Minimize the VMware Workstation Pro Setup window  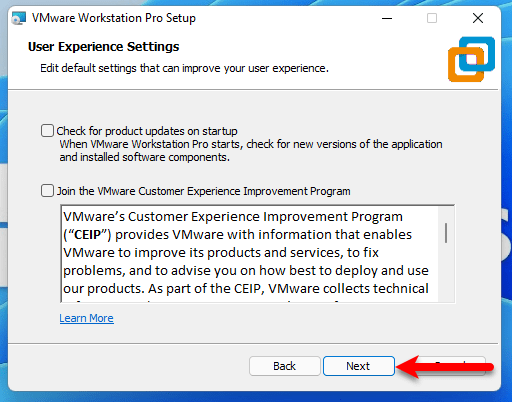click(387, 18)
